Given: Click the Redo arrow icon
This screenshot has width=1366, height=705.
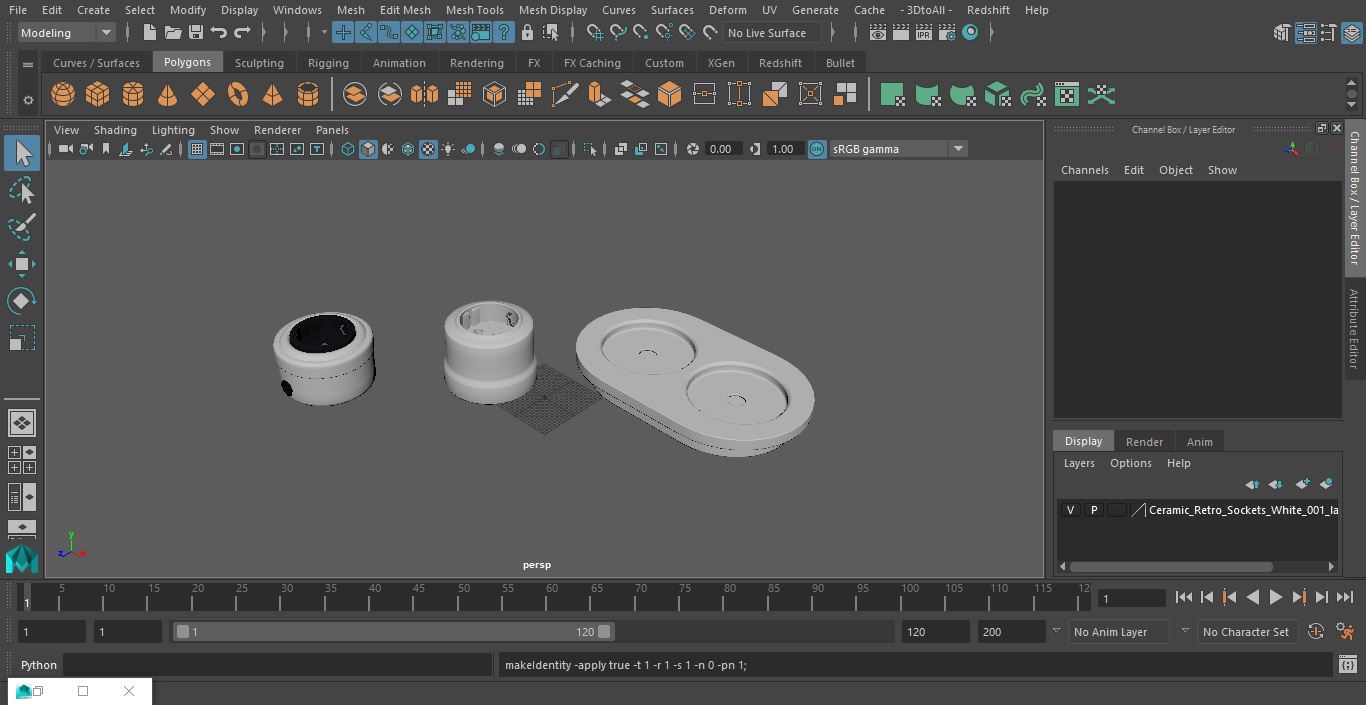Looking at the screenshot, I should pos(242,33).
